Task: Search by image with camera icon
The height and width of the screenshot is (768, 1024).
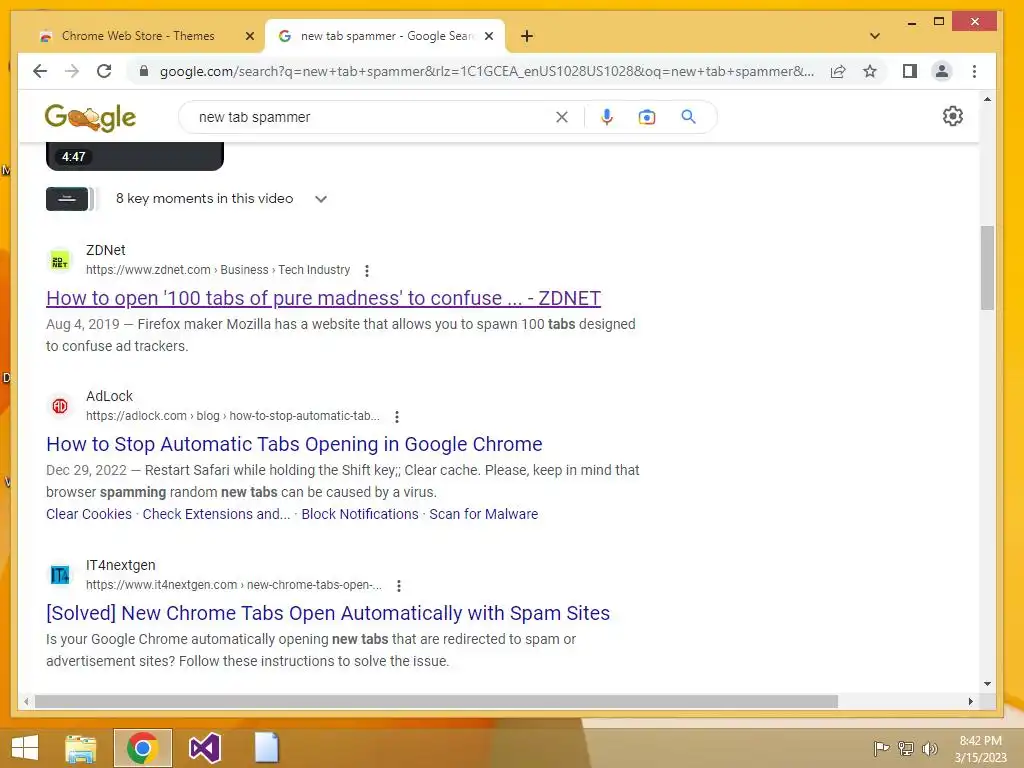Action: [x=647, y=117]
